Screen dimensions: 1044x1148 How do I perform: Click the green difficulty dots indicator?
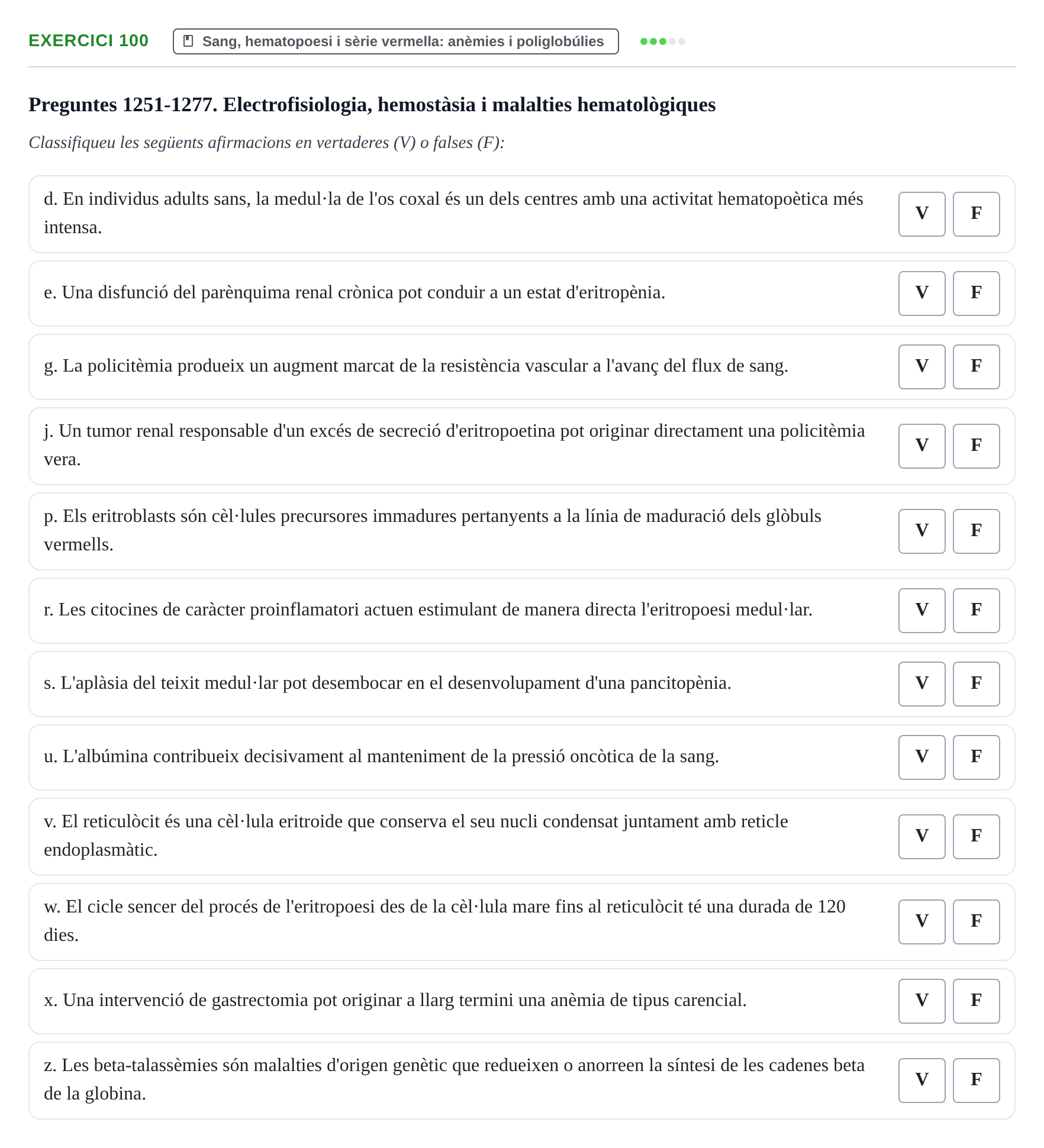tap(662, 41)
